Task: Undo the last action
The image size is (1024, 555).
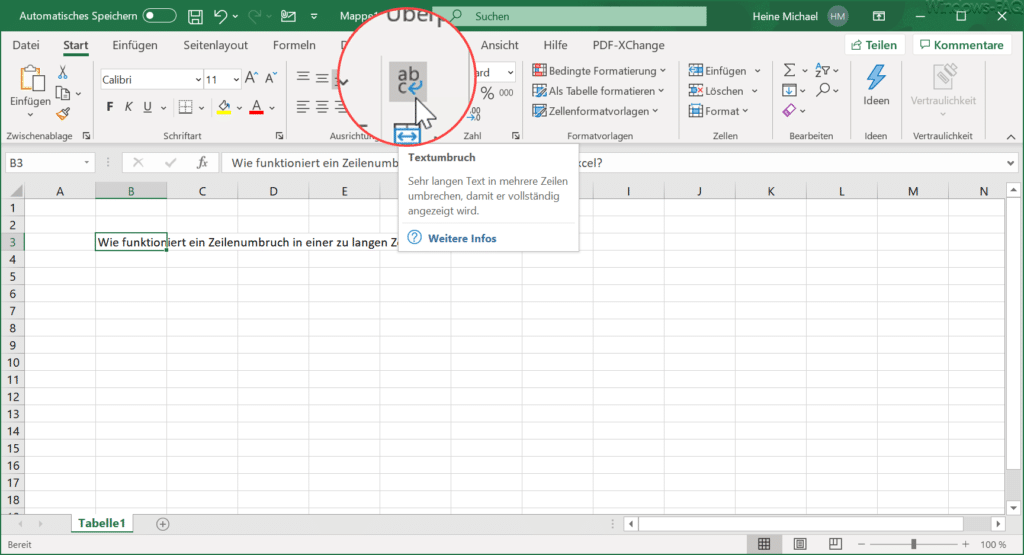Action: pyautogui.click(x=221, y=16)
